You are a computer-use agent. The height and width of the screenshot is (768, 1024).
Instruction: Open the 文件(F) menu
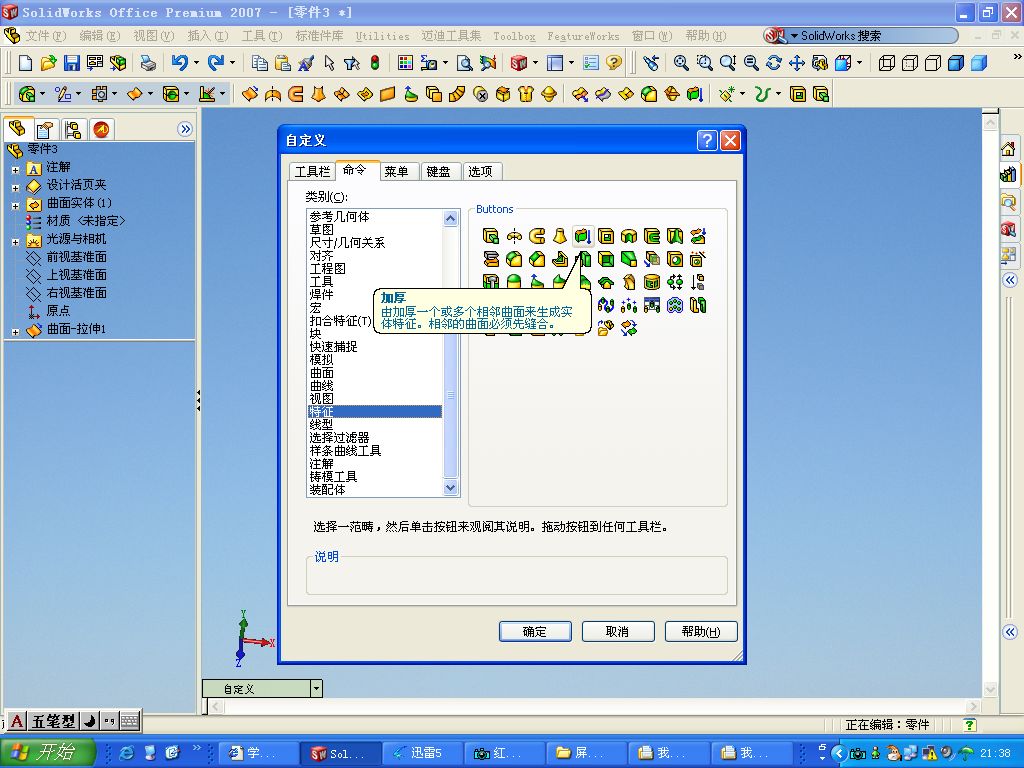pos(46,36)
